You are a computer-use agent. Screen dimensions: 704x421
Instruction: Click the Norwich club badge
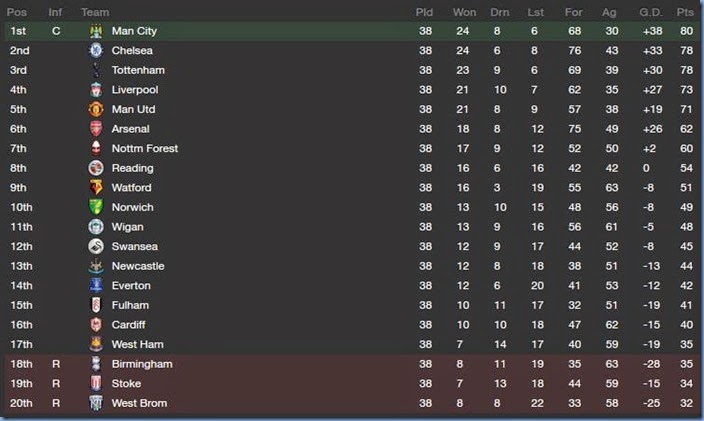coord(96,207)
